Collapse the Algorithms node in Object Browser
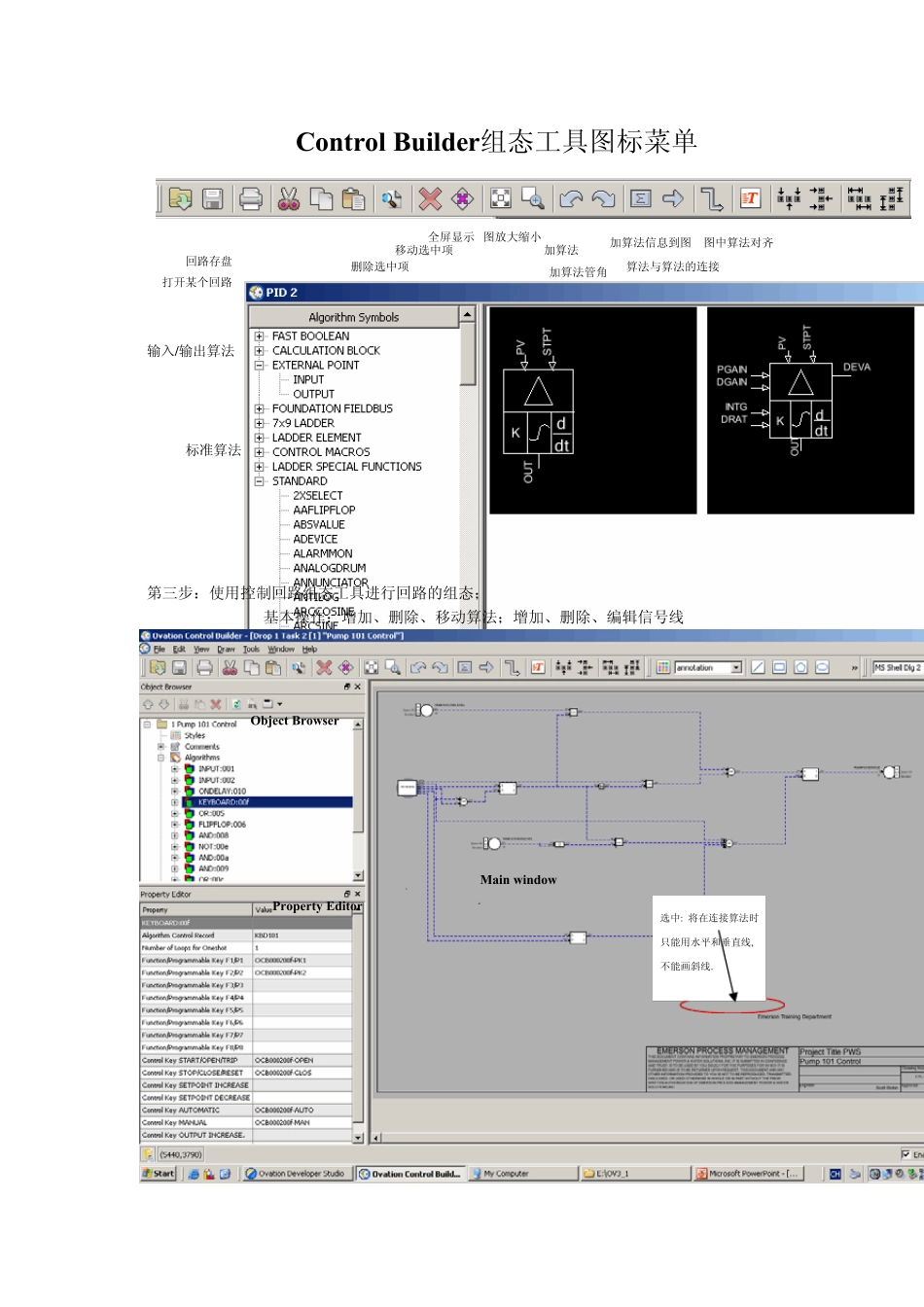The height and width of the screenshot is (1307, 924). coord(161,758)
